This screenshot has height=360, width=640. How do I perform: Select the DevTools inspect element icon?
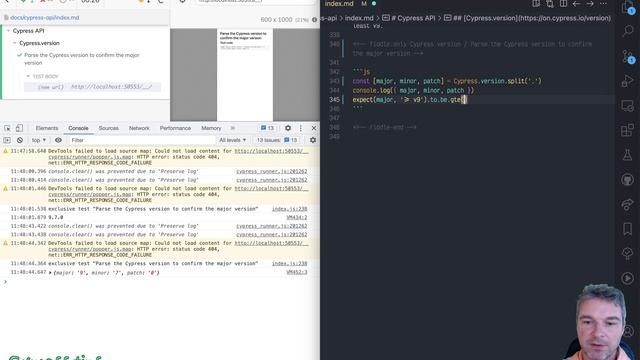[x=7, y=128]
